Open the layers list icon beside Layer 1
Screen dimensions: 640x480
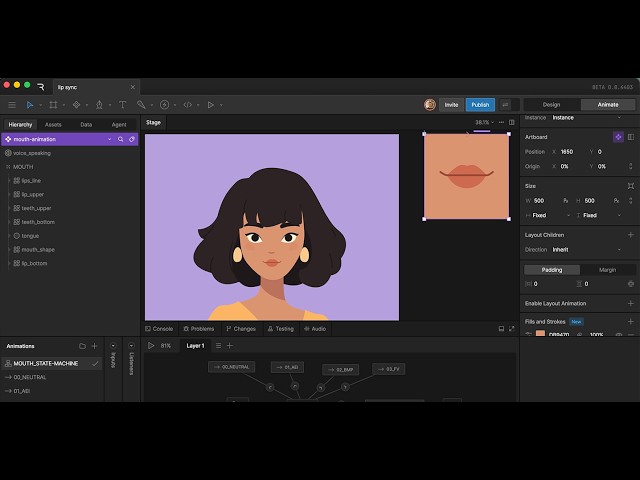(218, 346)
